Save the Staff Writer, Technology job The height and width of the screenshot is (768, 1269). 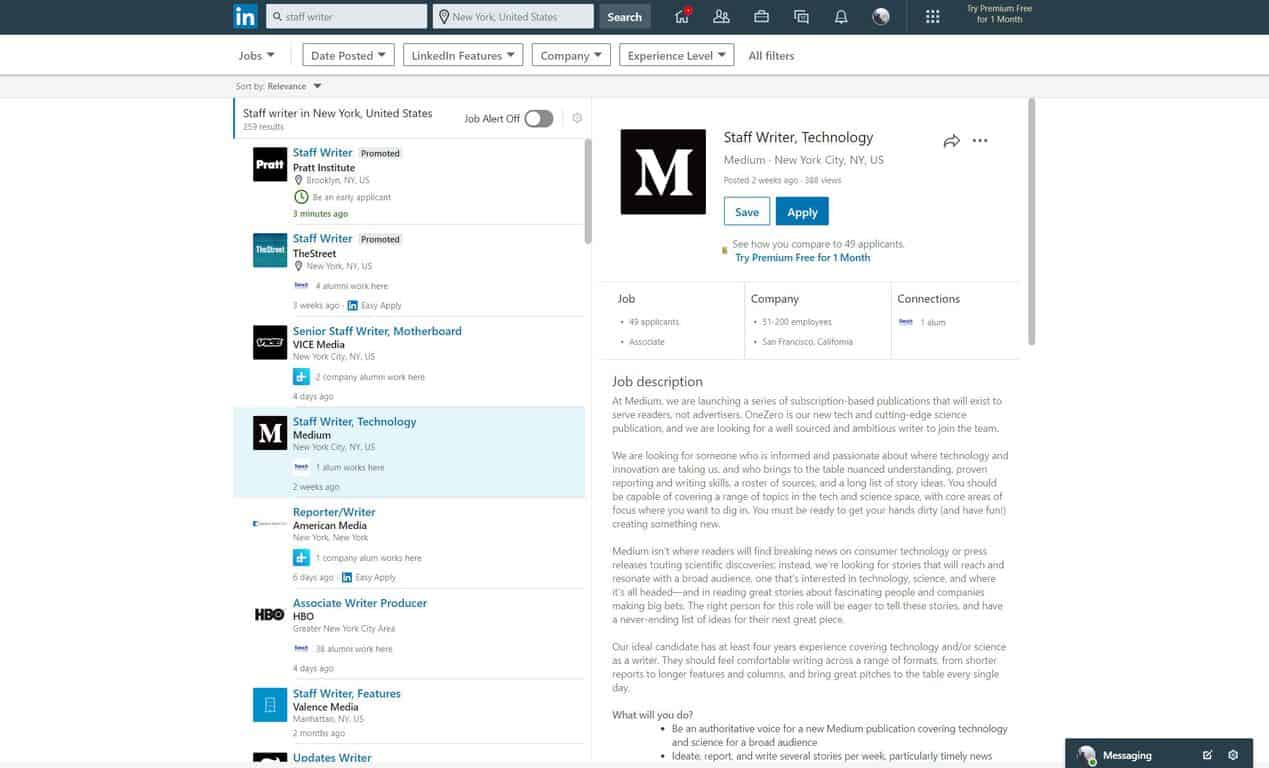(x=747, y=212)
